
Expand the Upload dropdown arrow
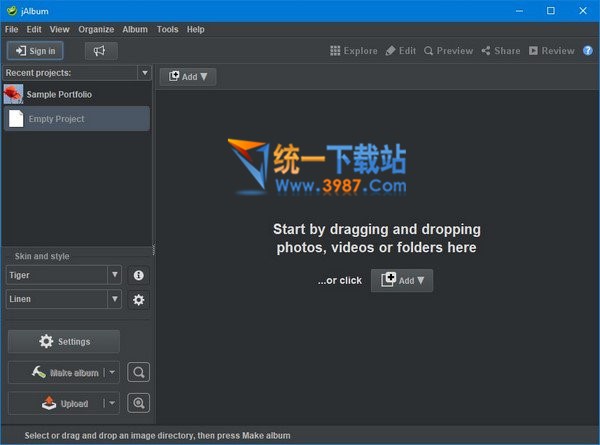pos(112,403)
